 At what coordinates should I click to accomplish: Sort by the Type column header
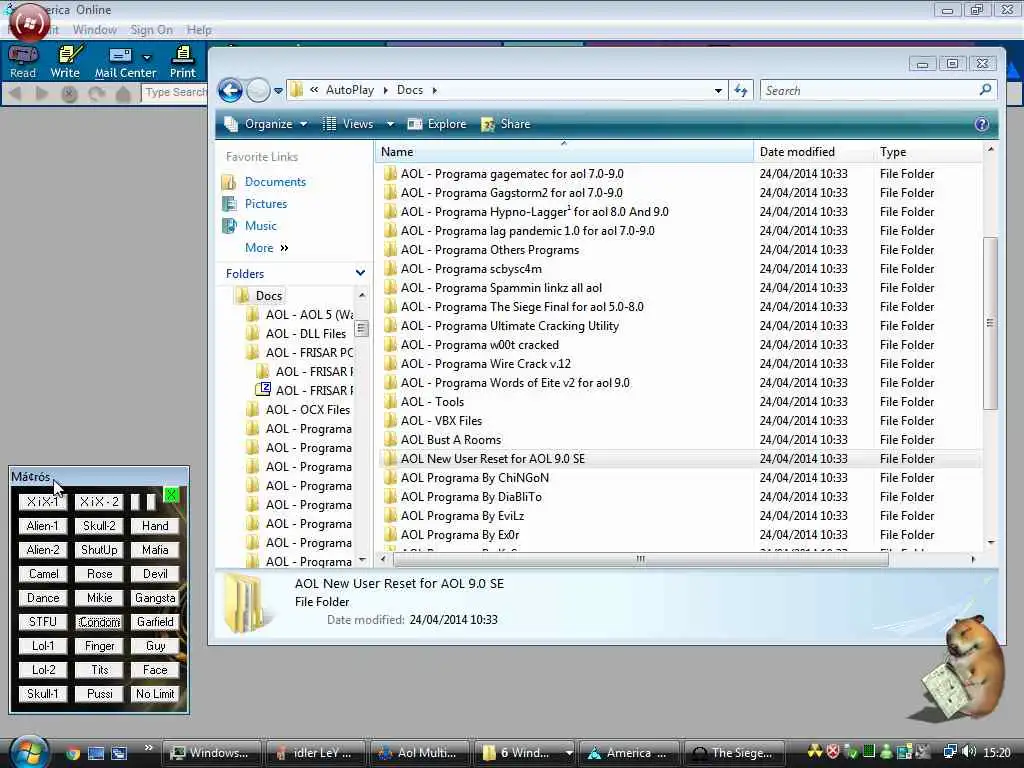click(927, 152)
